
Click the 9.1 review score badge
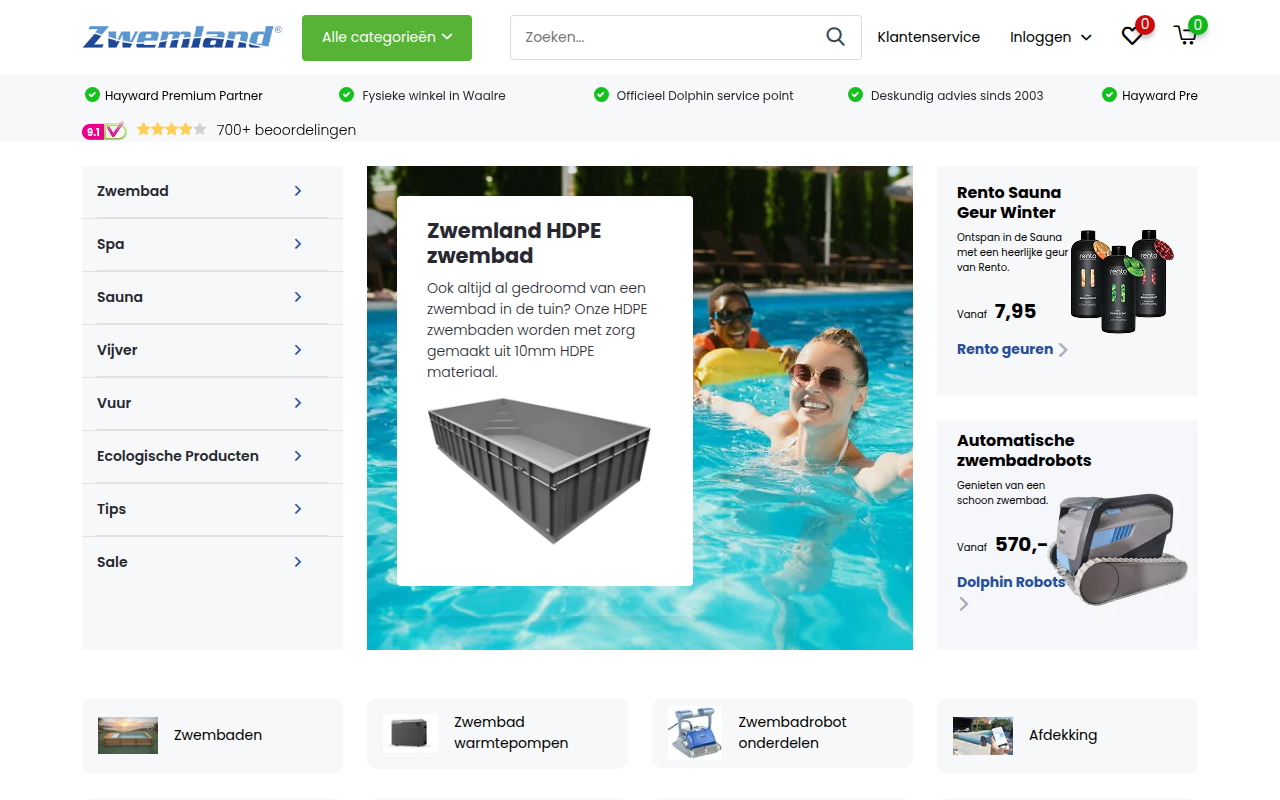pyautogui.click(x=104, y=130)
